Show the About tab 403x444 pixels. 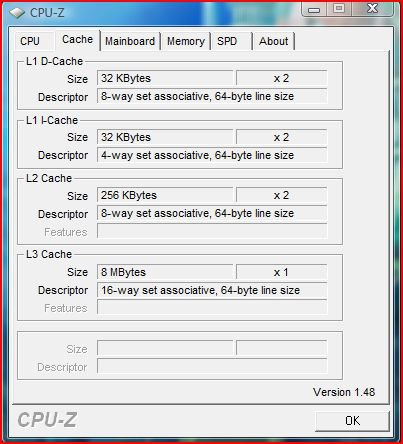pos(274,41)
